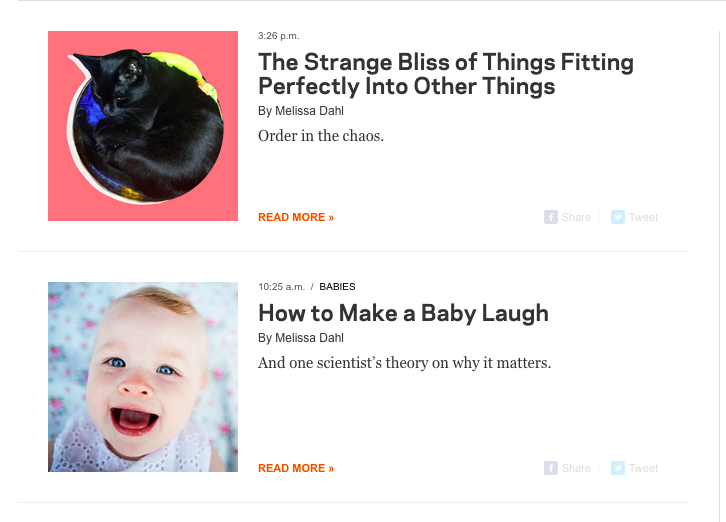Click the Facebook icon on the cat article
Screen dimensions: 726x522
click(551, 217)
